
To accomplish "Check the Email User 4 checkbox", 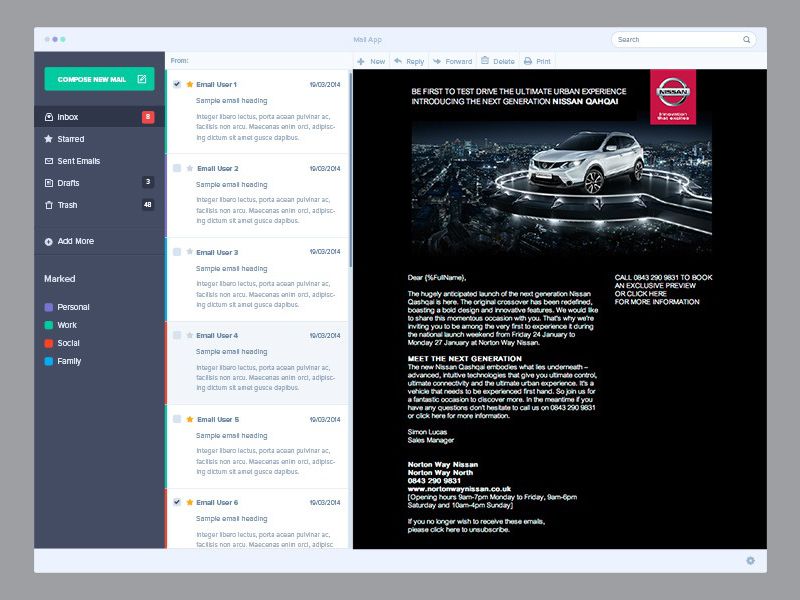I will tap(177, 335).
